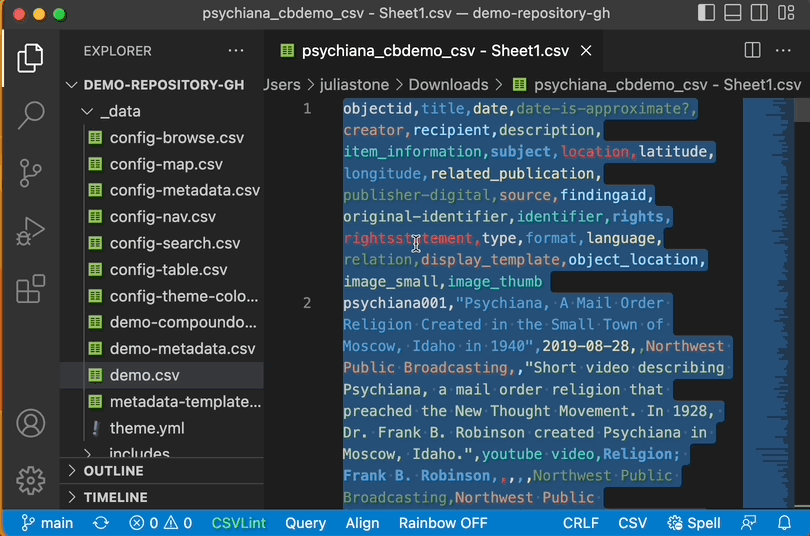The image size is (810, 536).
Task: Click the Spell checker status item
Action: tap(694, 523)
